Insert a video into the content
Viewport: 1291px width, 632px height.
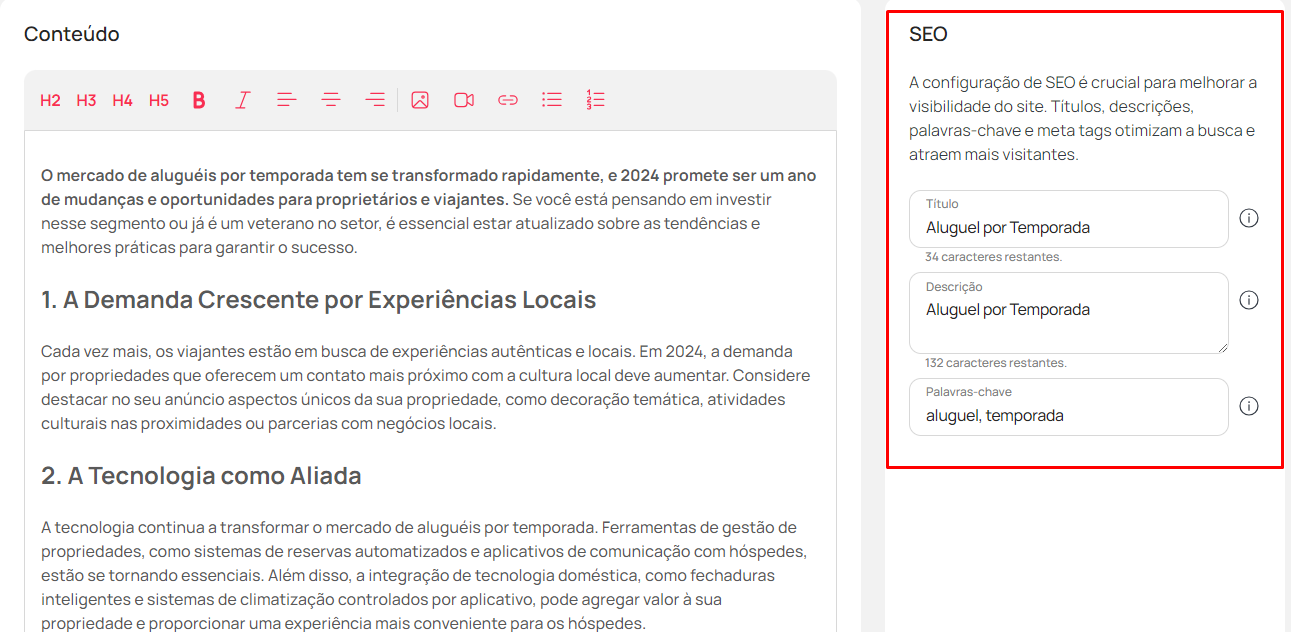tap(464, 100)
